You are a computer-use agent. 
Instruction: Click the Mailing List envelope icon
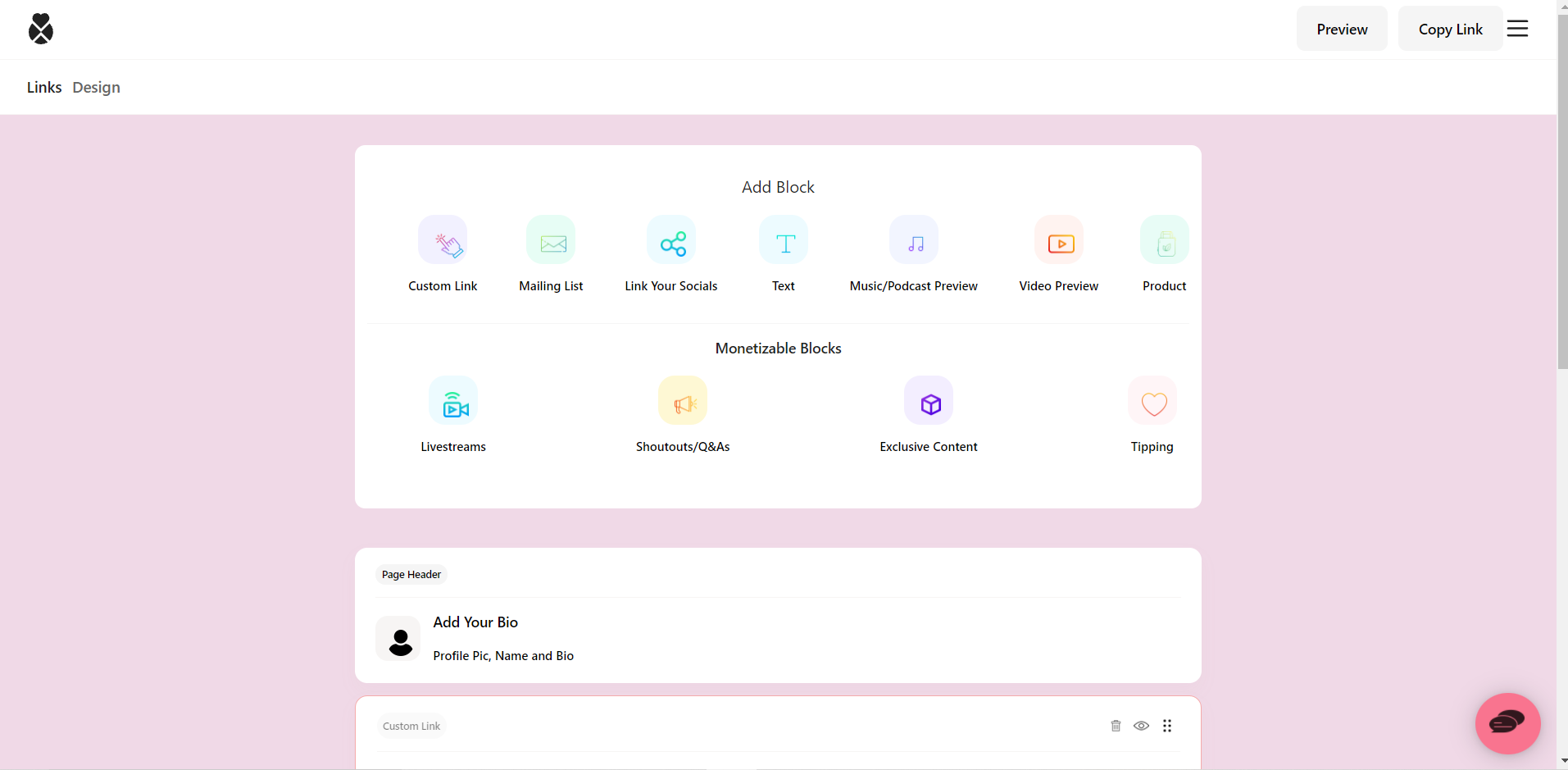point(551,242)
